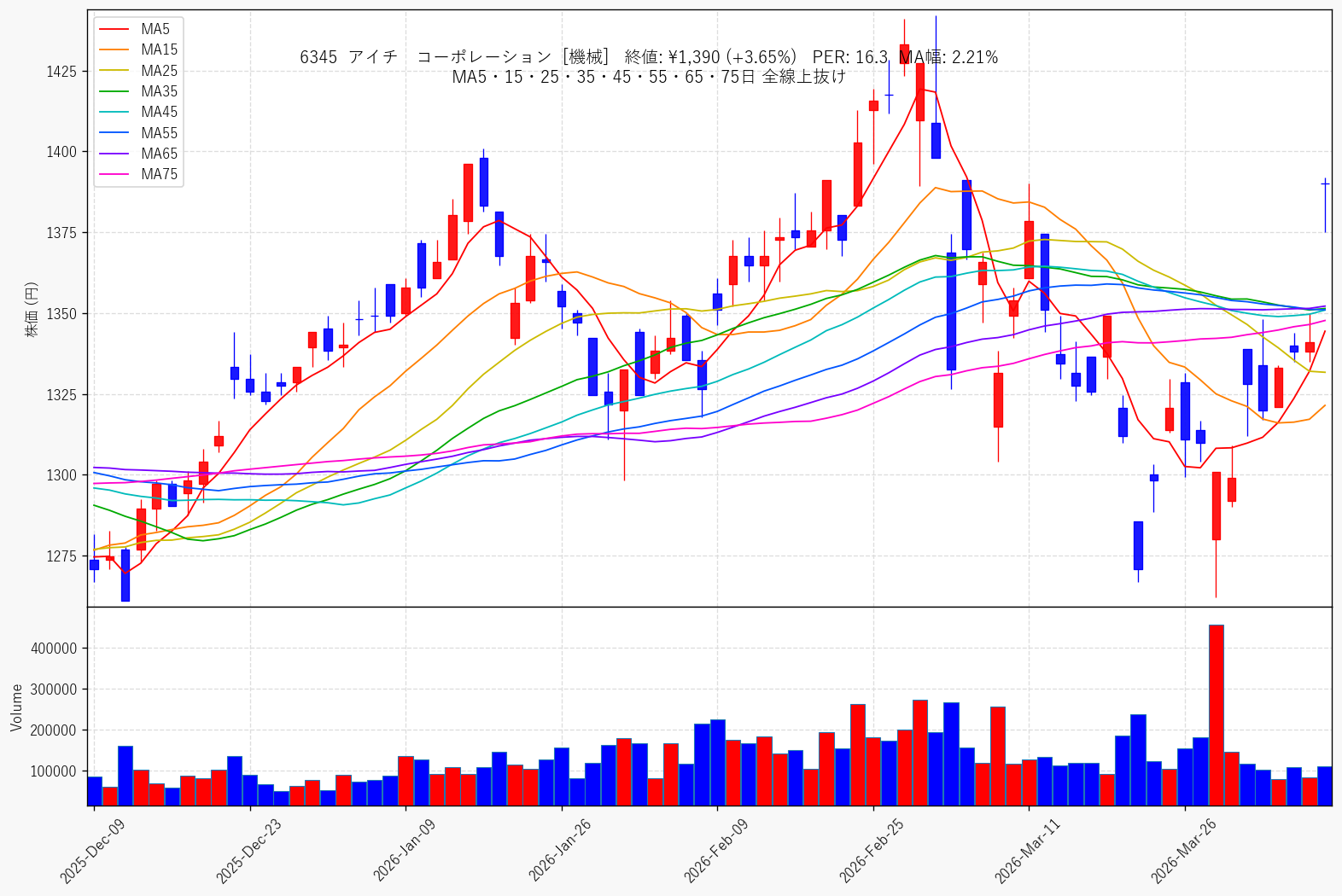Click the 2025-Dec-09 date axis label
This screenshot has height=896, width=1342.
click(93, 850)
